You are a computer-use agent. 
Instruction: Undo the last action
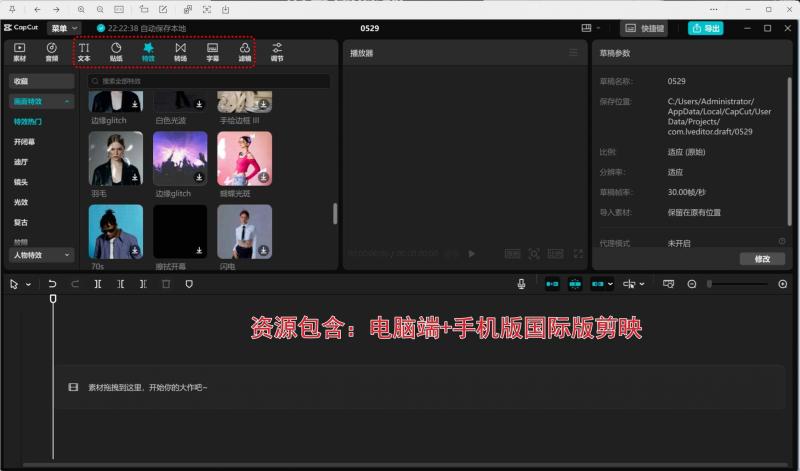[52, 284]
